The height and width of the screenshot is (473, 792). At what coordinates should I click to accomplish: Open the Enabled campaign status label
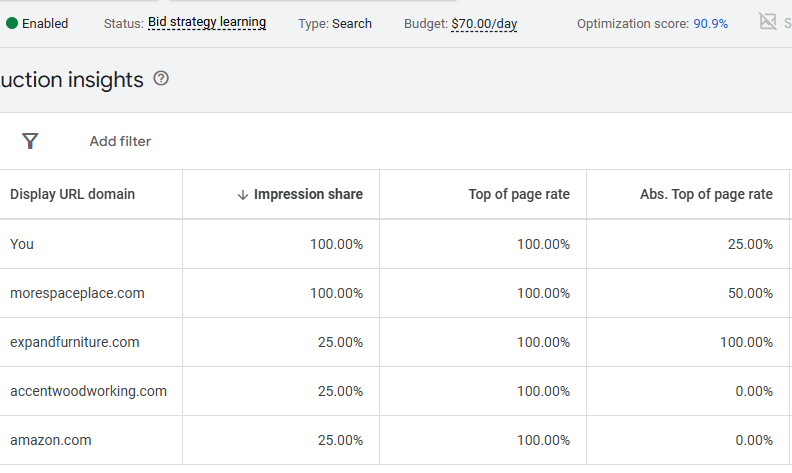pos(45,23)
